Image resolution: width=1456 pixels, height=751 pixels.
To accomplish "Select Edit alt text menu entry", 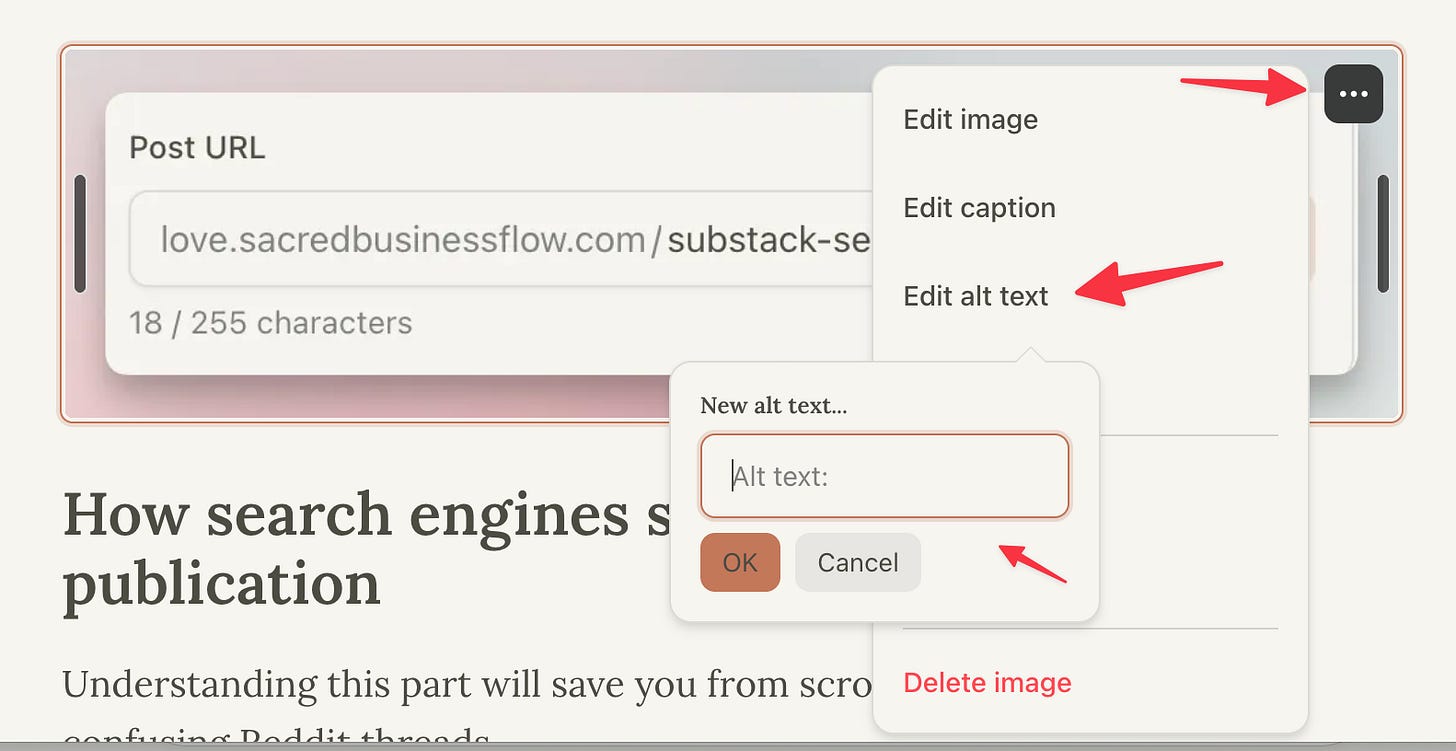I will coord(975,296).
